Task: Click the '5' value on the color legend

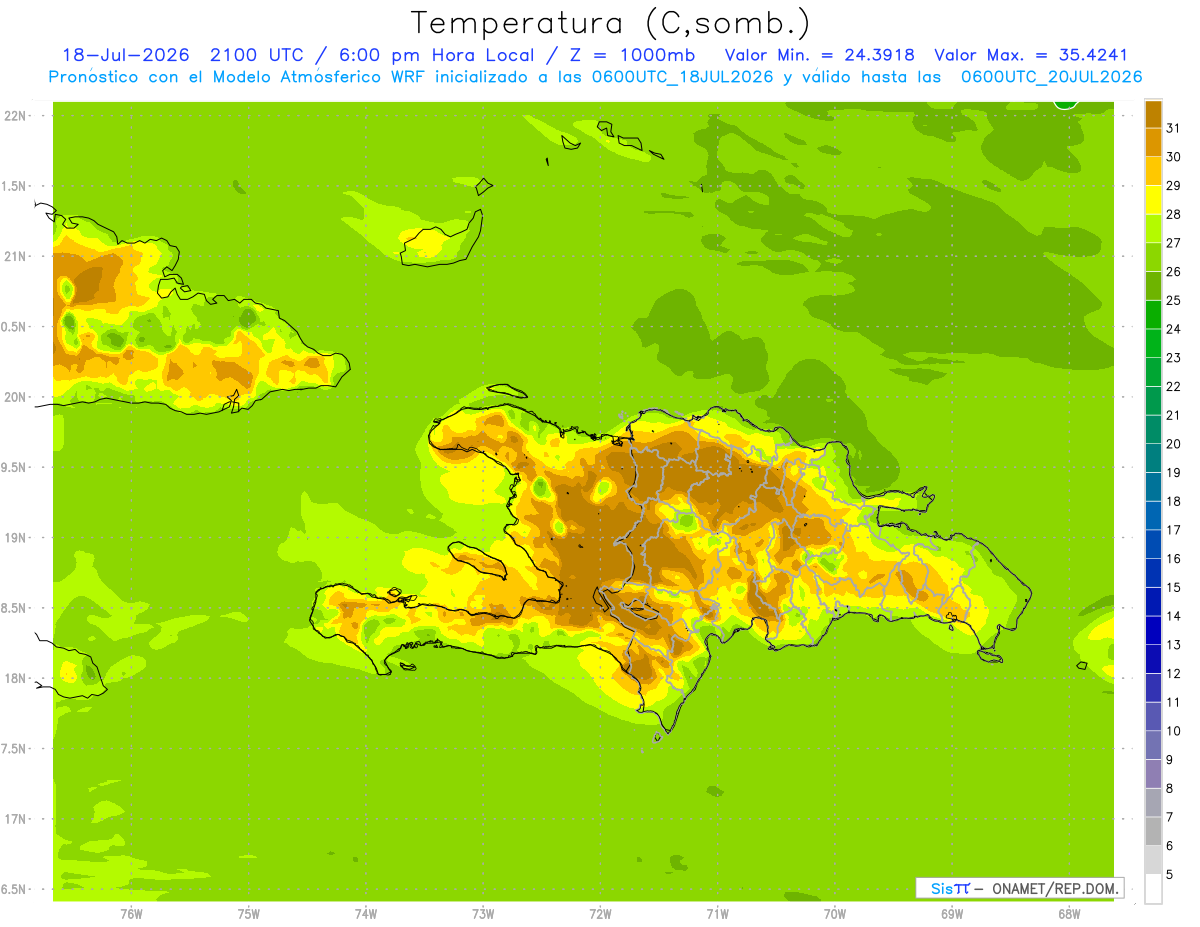Action: [1170, 874]
